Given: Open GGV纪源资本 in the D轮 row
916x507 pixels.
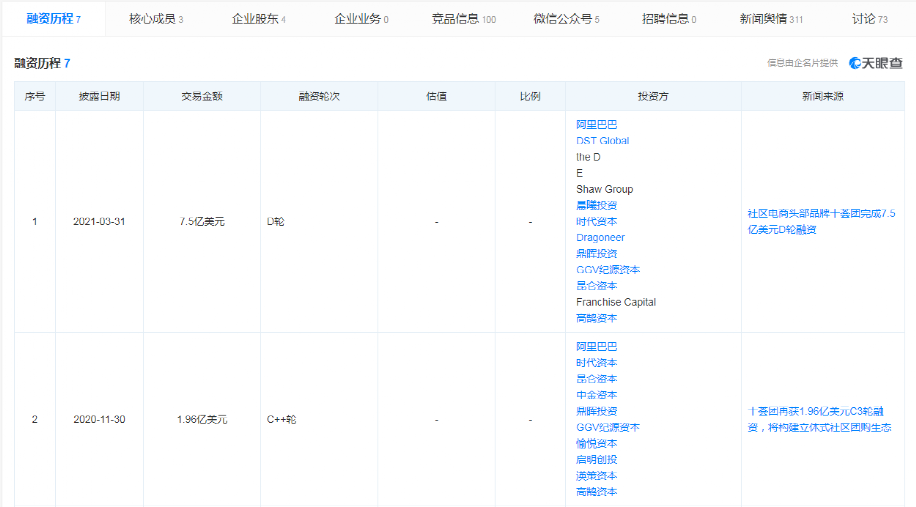Looking at the screenshot, I should (608, 270).
